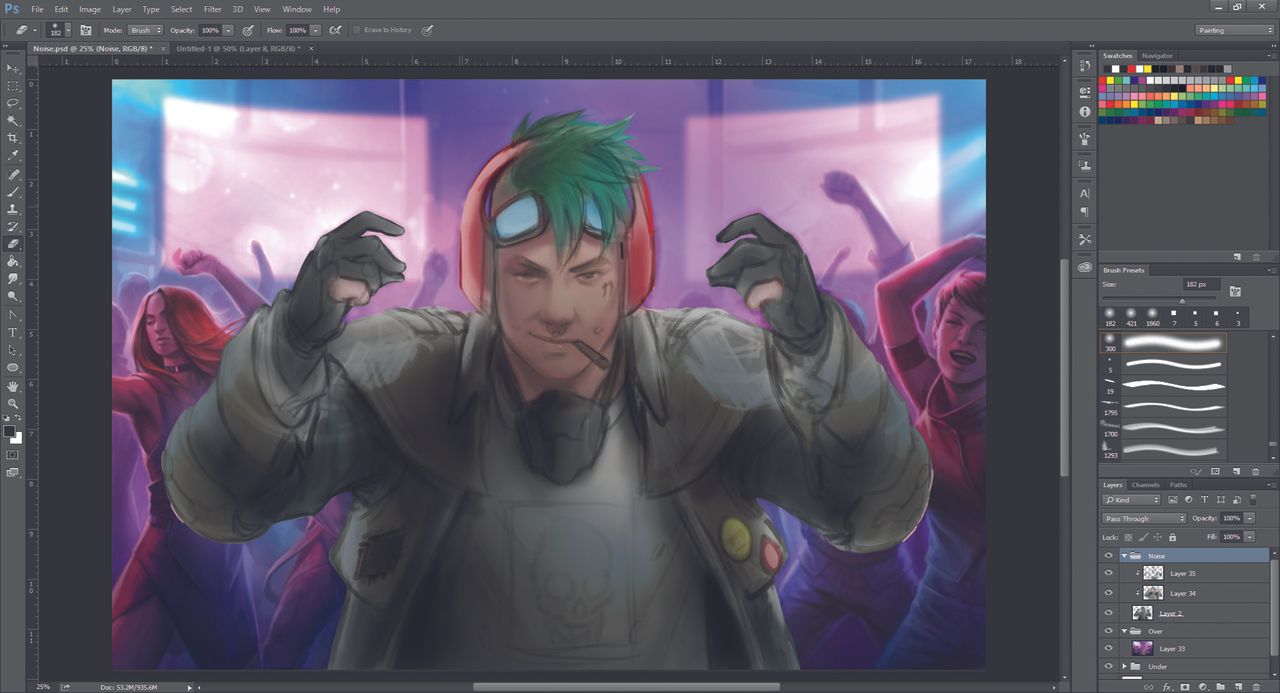Open the Painting workspace switcher
This screenshot has width=1280, height=693.
coord(1235,30)
